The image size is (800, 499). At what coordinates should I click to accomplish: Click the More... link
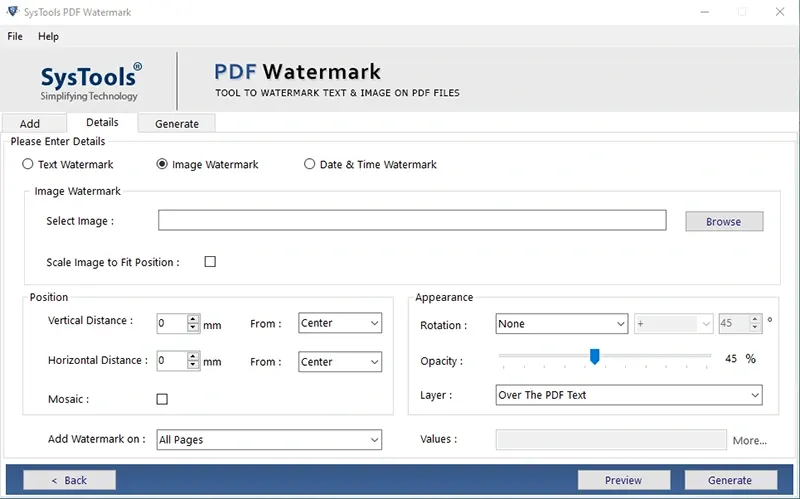click(x=749, y=440)
